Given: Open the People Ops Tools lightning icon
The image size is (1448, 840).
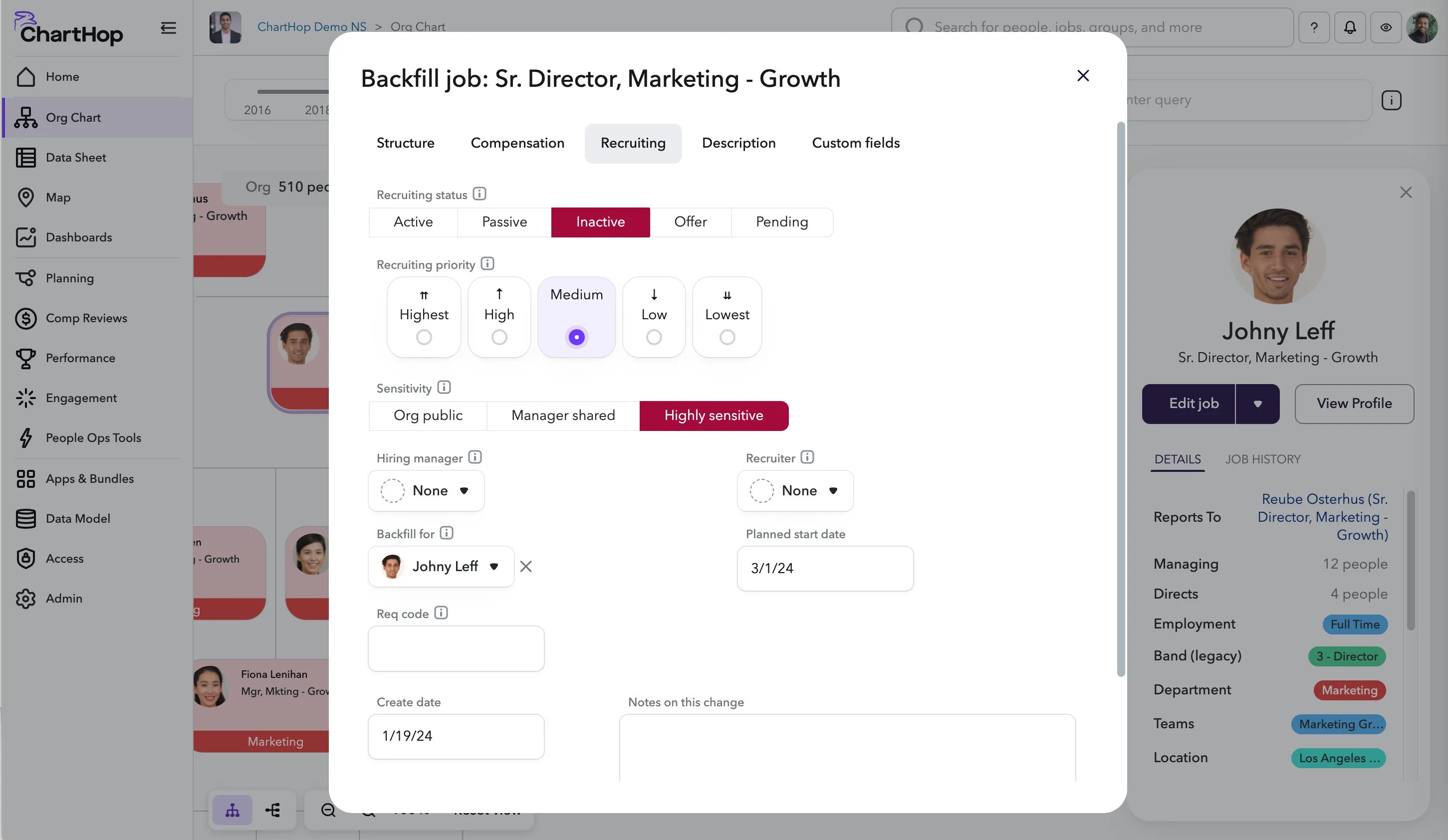Looking at the screenshot, I should 26,438.
